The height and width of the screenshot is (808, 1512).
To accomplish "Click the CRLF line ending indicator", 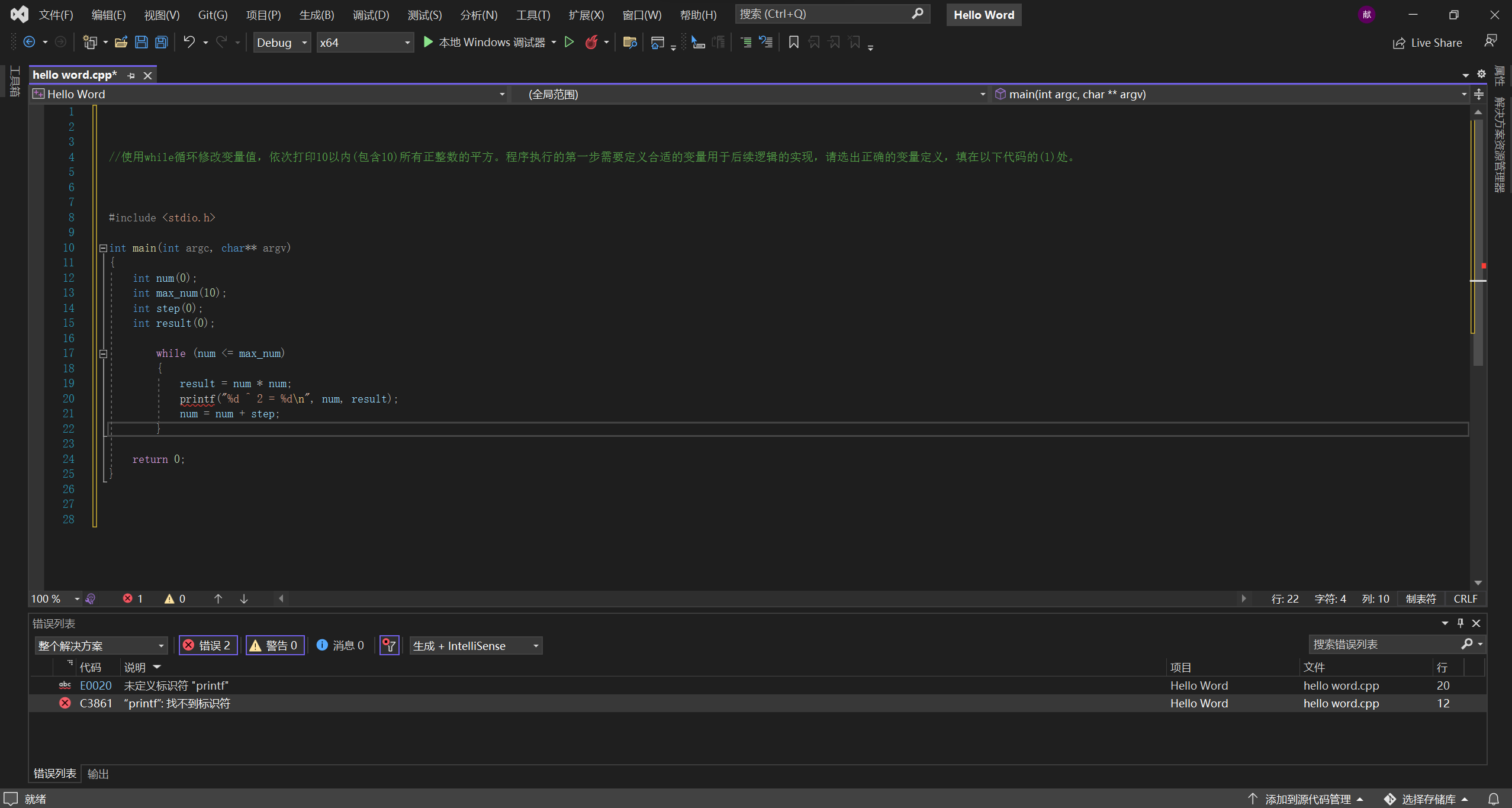I will point(1465,599).
